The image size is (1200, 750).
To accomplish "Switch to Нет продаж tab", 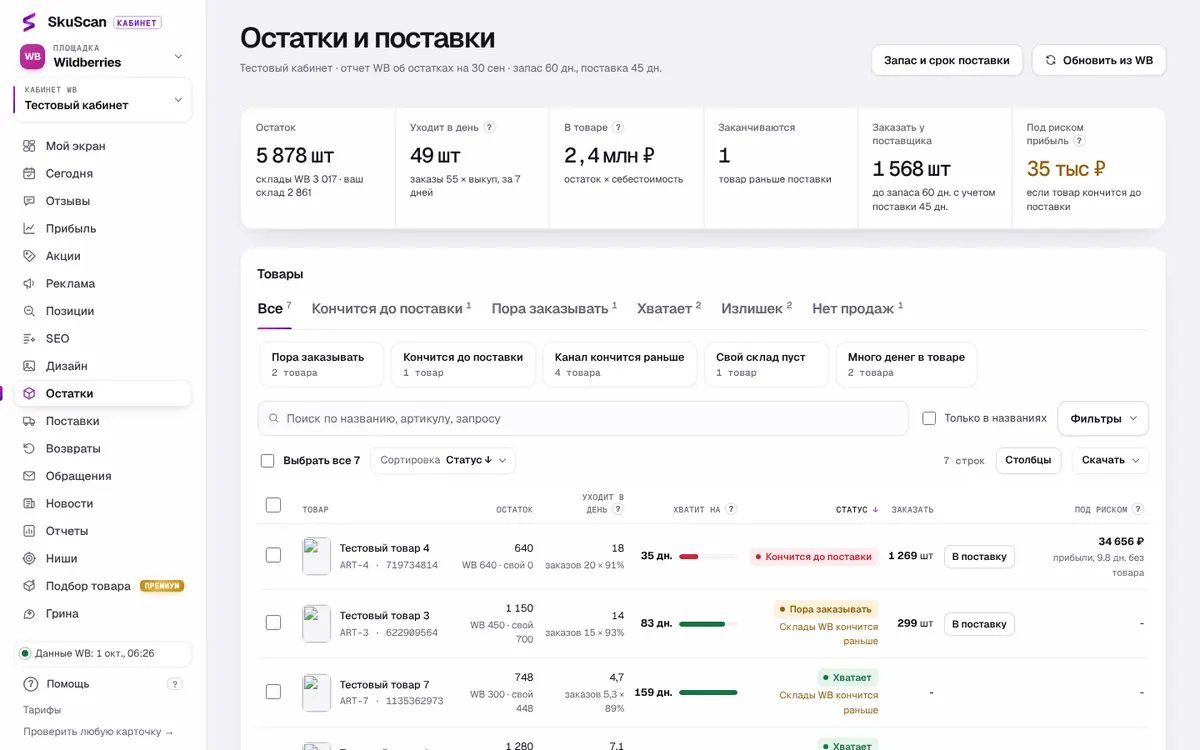I will tap(857, 308).
